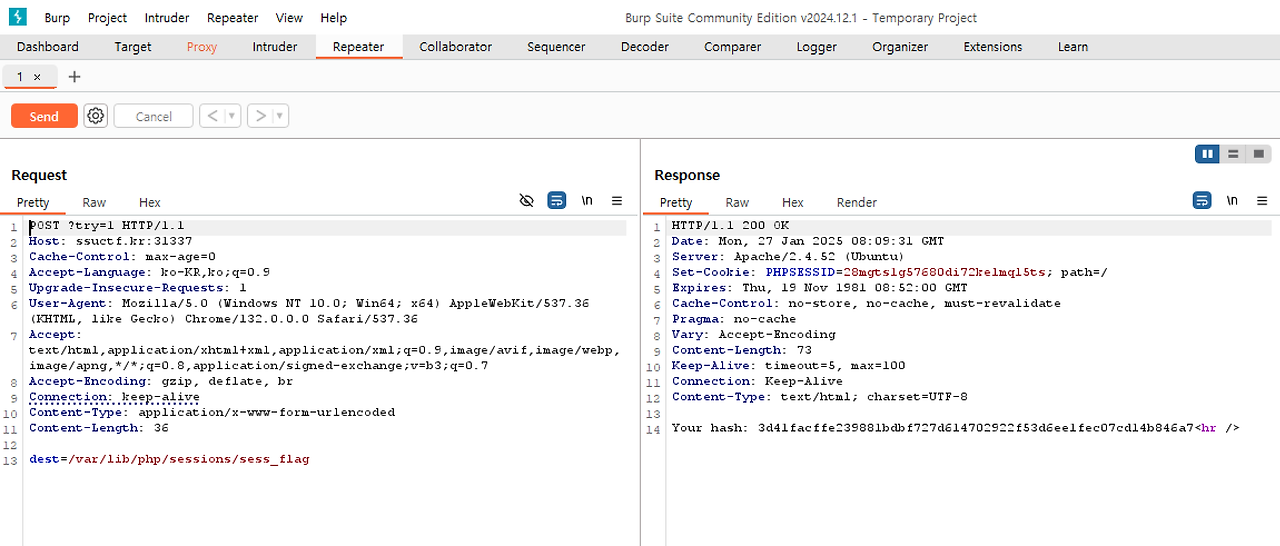1280x546 pixels.
Task: Open Response panel hamburger menu
Action: pos(1261,201)
